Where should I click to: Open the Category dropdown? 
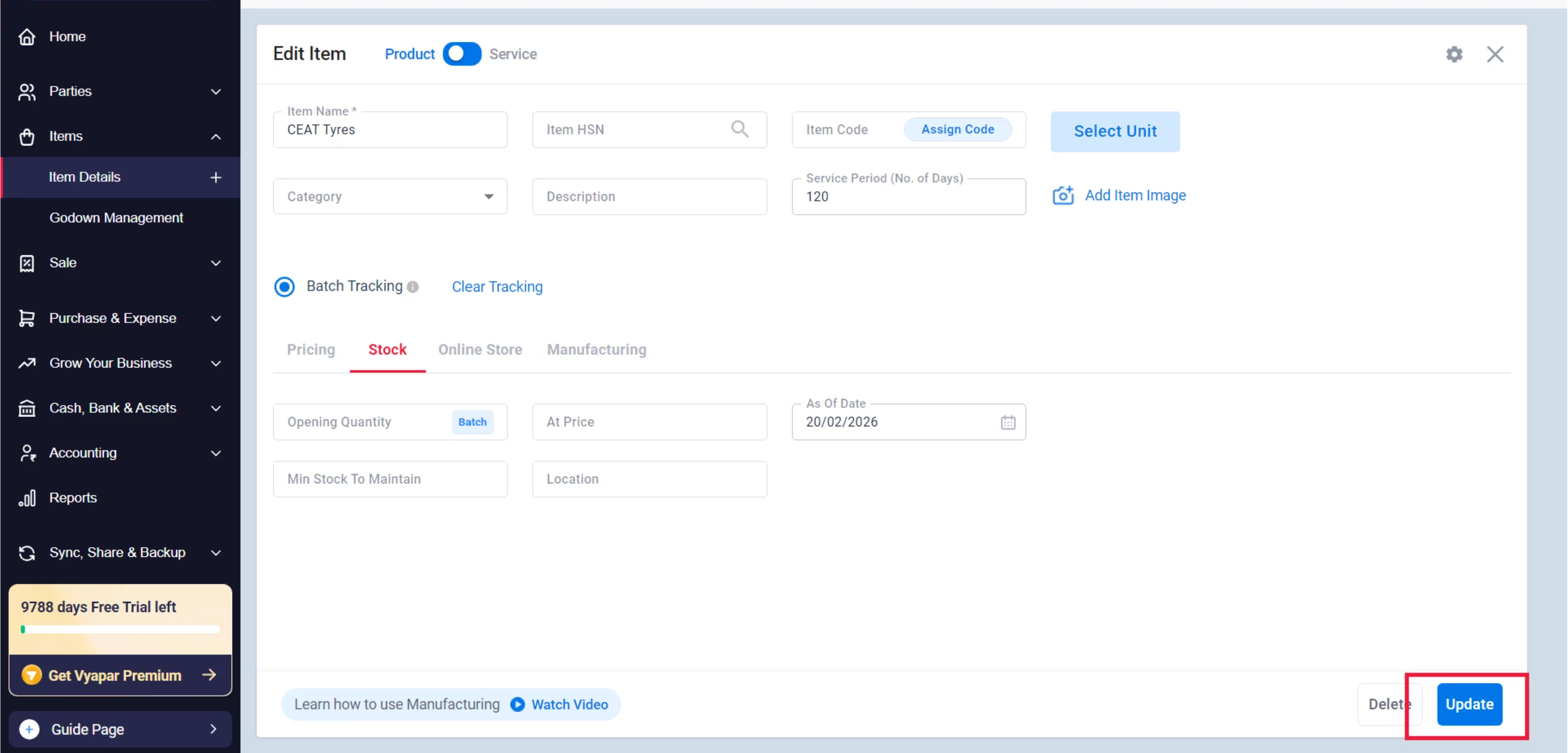(x=390, y=197)
